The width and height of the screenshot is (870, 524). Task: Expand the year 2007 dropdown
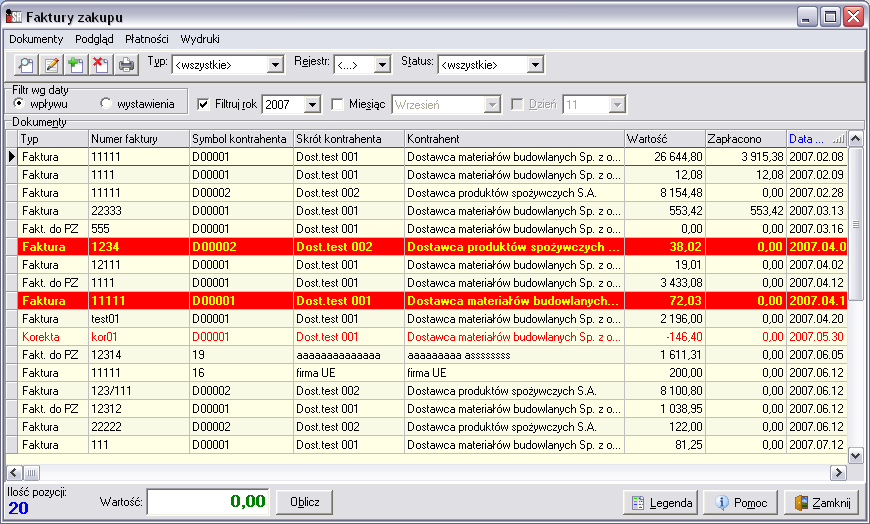312,104
